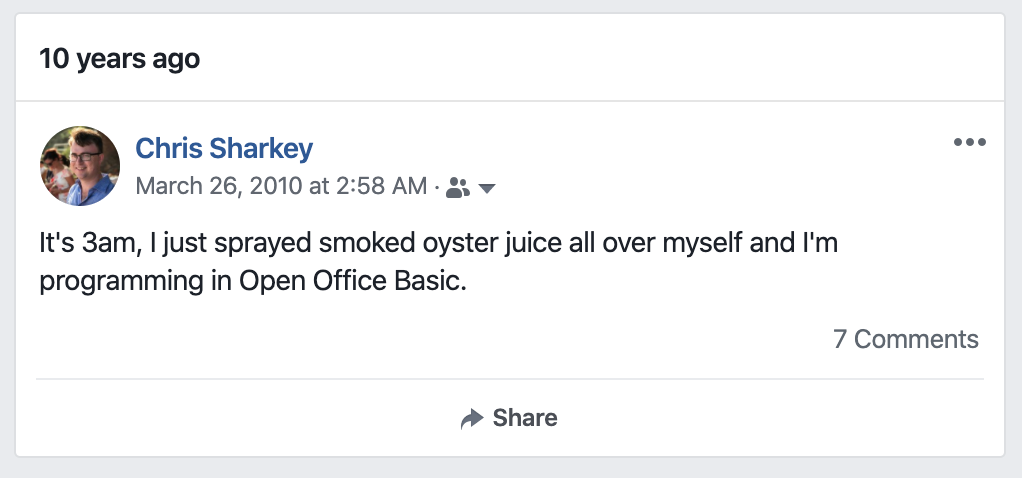1022x478 pixels.
Task: Click the post text about oyster juice
Action: (x=439, y=261)
